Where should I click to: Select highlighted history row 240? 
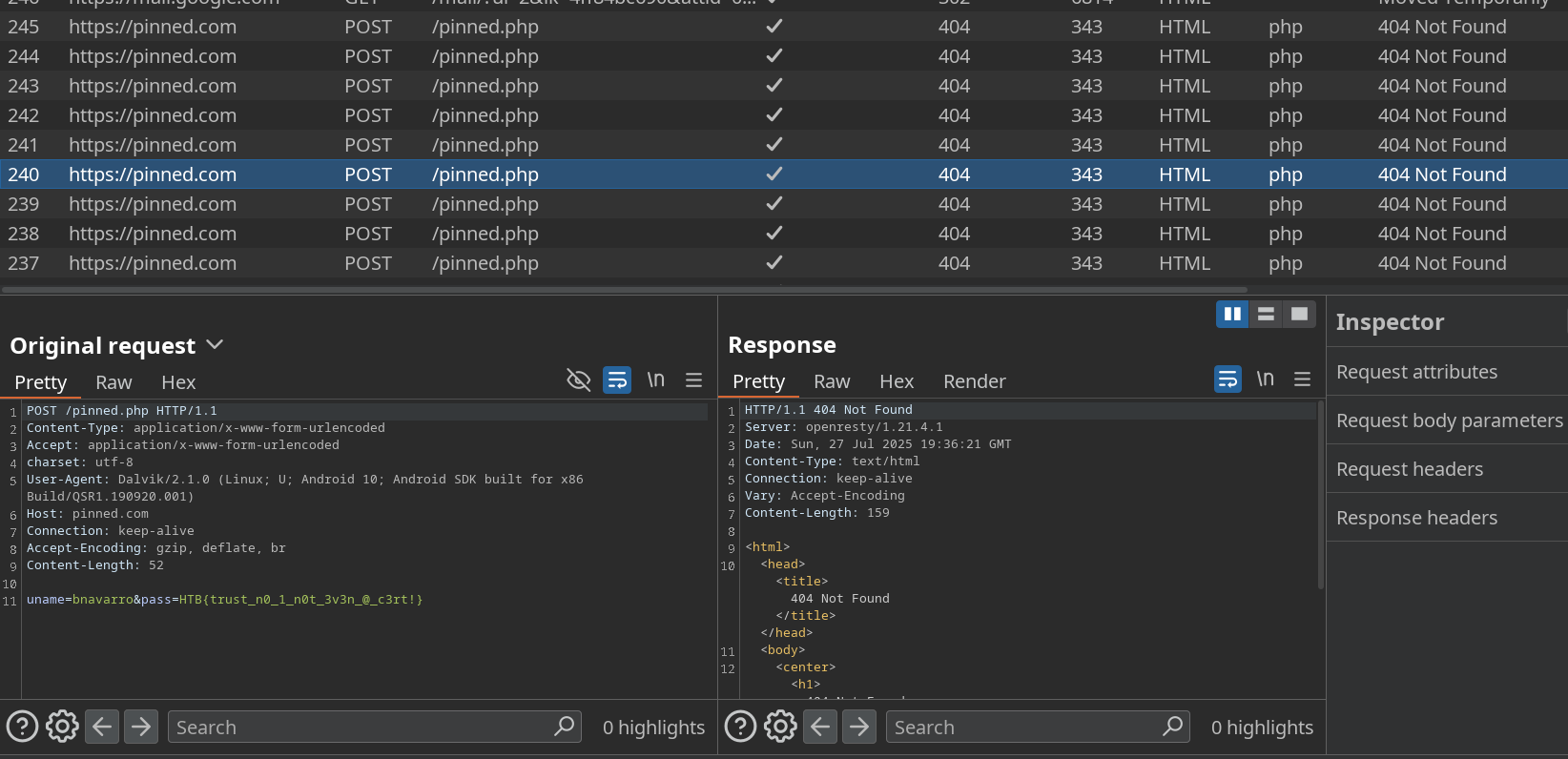pyautogui.click(x=784, y=174)
